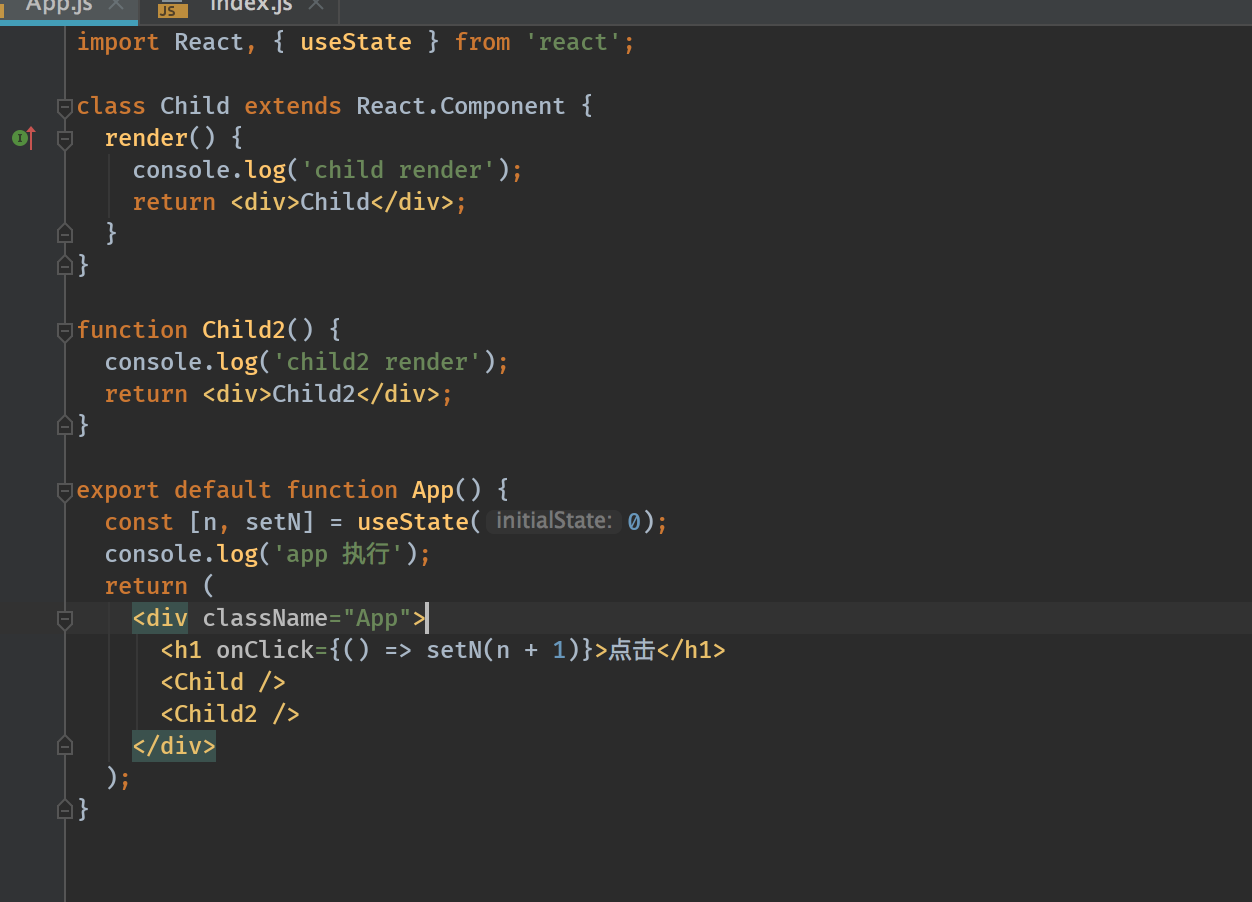Place cursor on 'react' import string
The image size is (1252, 902).
[x=573, y=42]
